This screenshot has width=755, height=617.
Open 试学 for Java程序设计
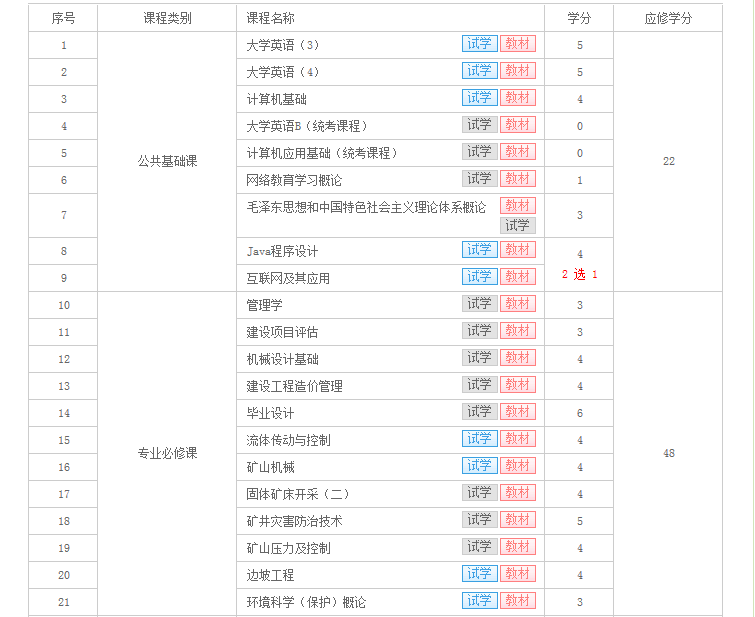coord(479,250)
